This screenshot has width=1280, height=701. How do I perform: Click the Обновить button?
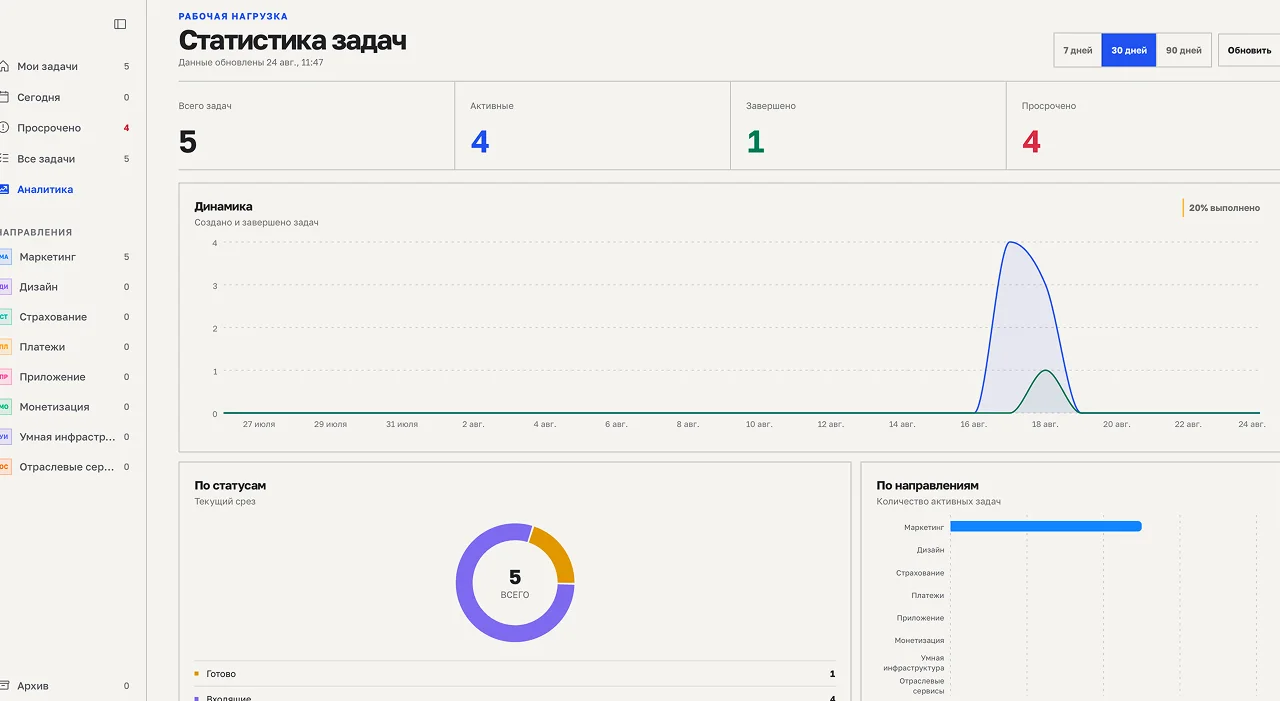[x=1249, y=50]
